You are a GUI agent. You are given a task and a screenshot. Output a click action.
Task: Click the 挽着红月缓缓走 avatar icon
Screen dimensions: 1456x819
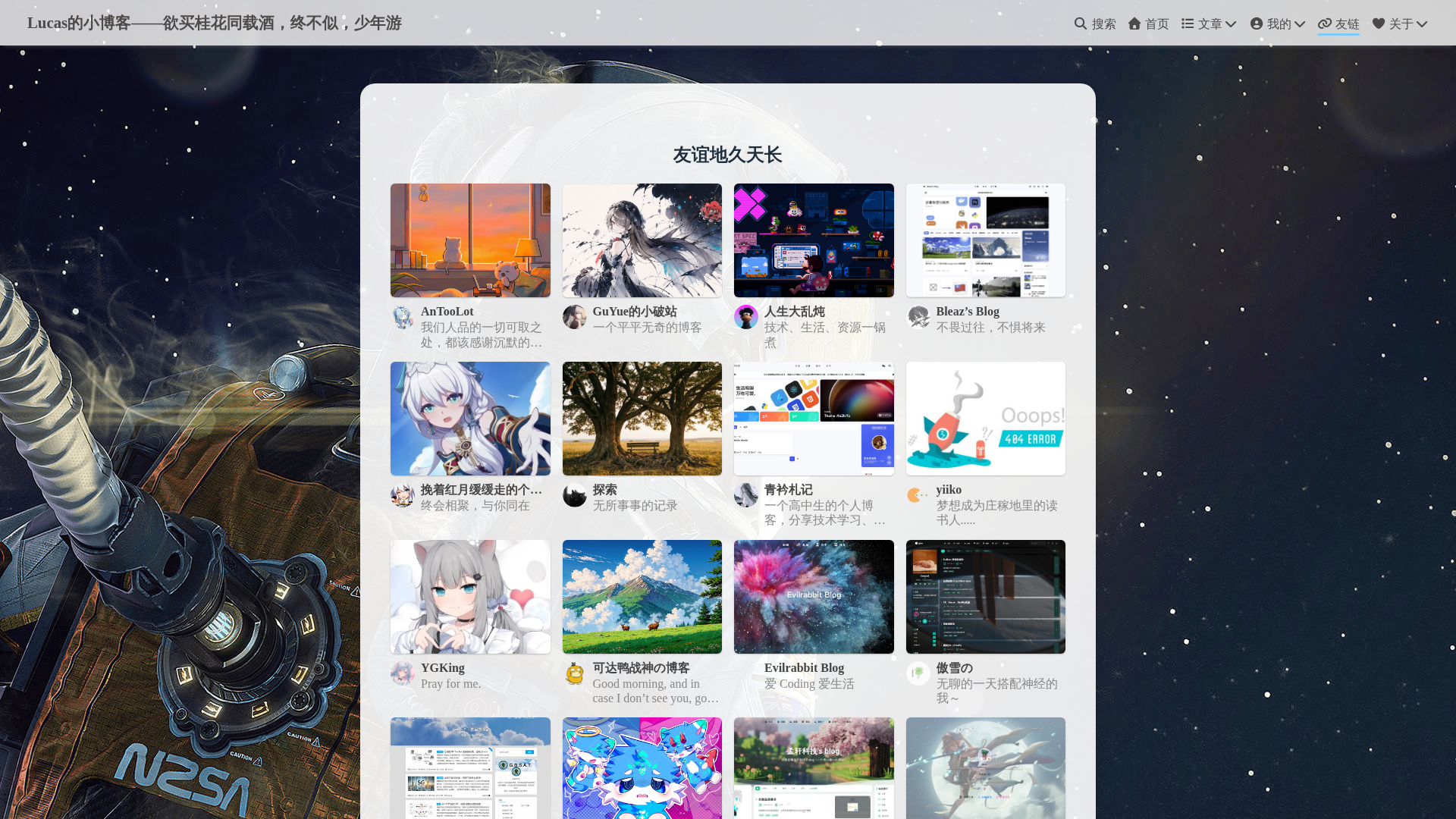(403, 495)
